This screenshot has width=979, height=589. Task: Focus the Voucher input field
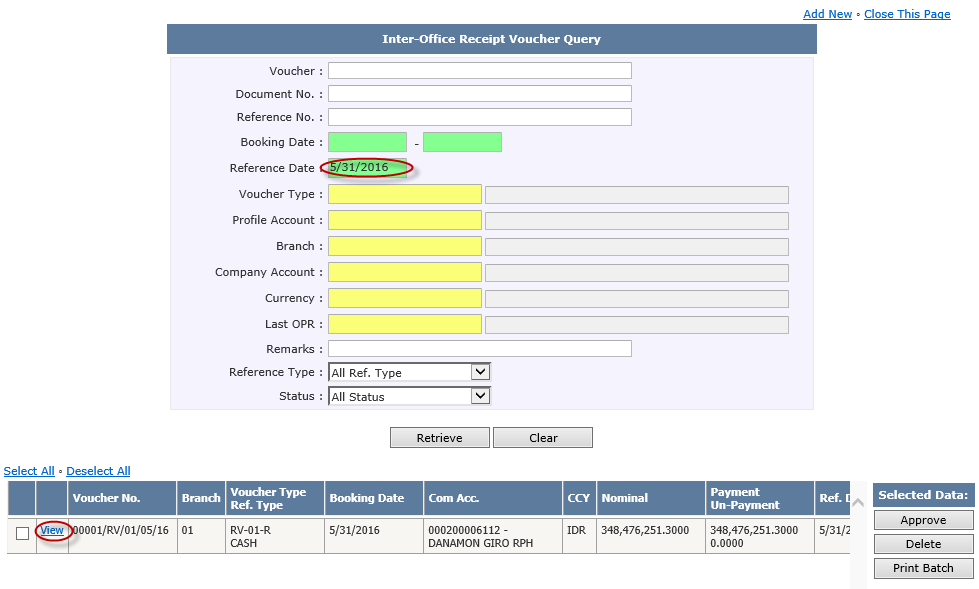479,71
